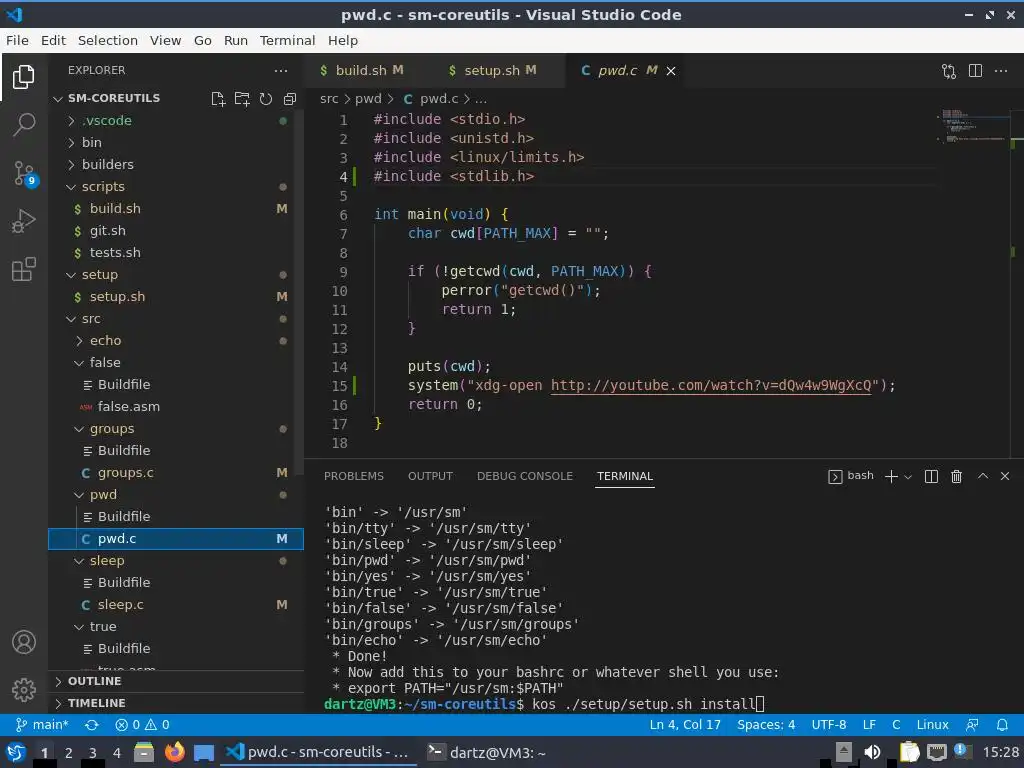Switch to the PROBLEMS panel tab
1024x768 pixels.
(x=354, y=476)
